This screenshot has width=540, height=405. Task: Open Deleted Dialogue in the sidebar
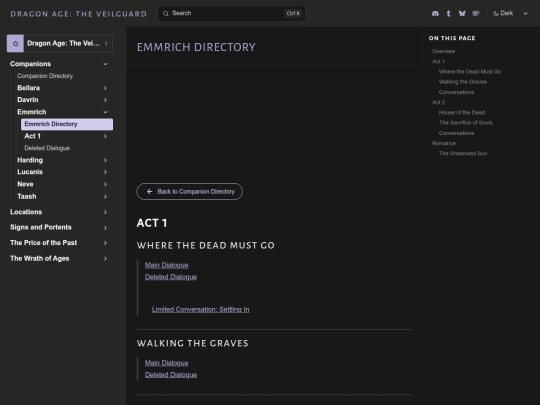(47, 148)
